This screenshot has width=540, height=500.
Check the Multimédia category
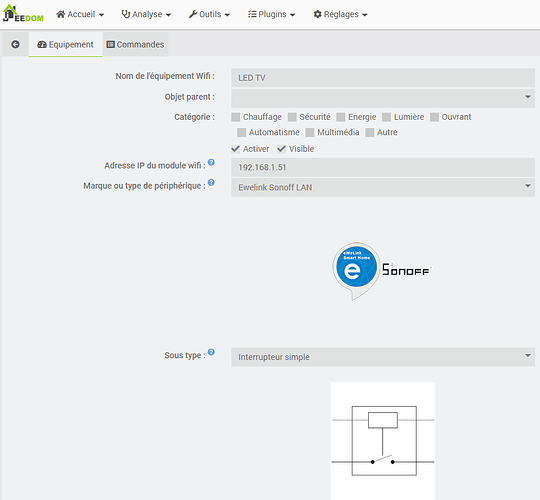pyautogui.click(x=310, y=133)
